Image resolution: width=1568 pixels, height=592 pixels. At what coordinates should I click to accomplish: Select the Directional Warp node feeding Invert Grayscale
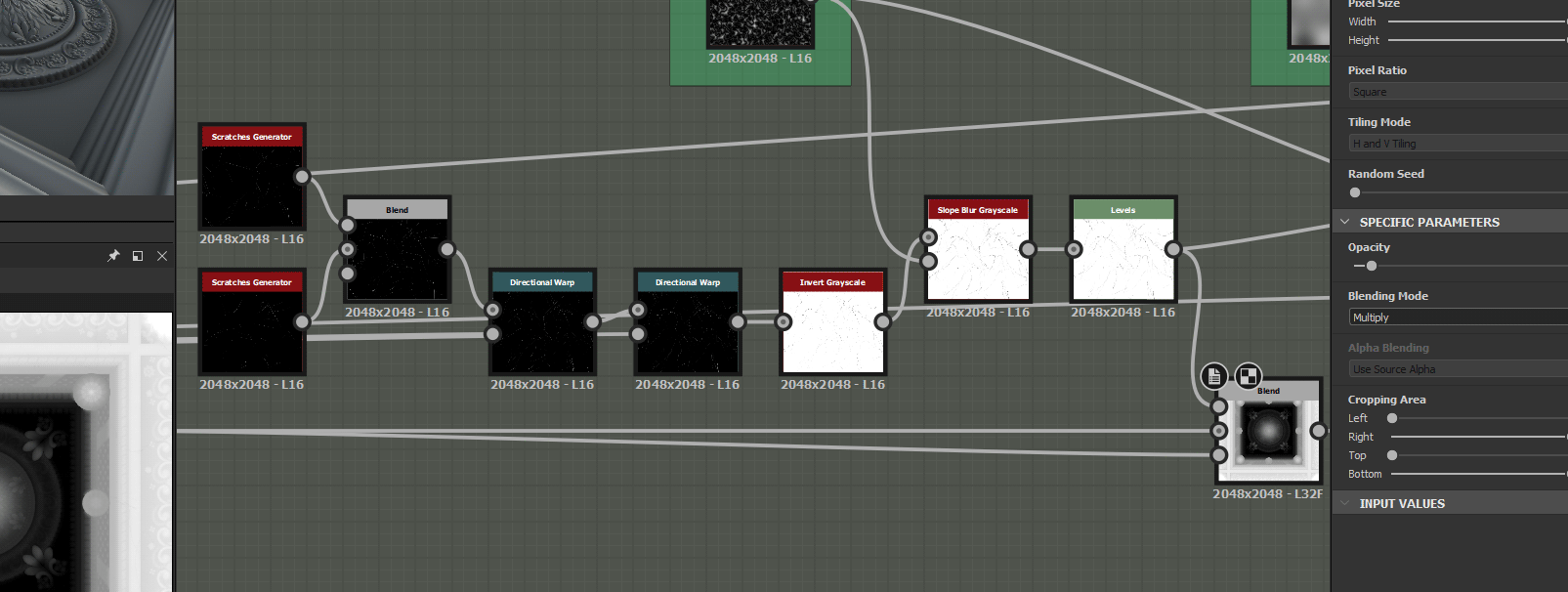(x=688, y=322)
